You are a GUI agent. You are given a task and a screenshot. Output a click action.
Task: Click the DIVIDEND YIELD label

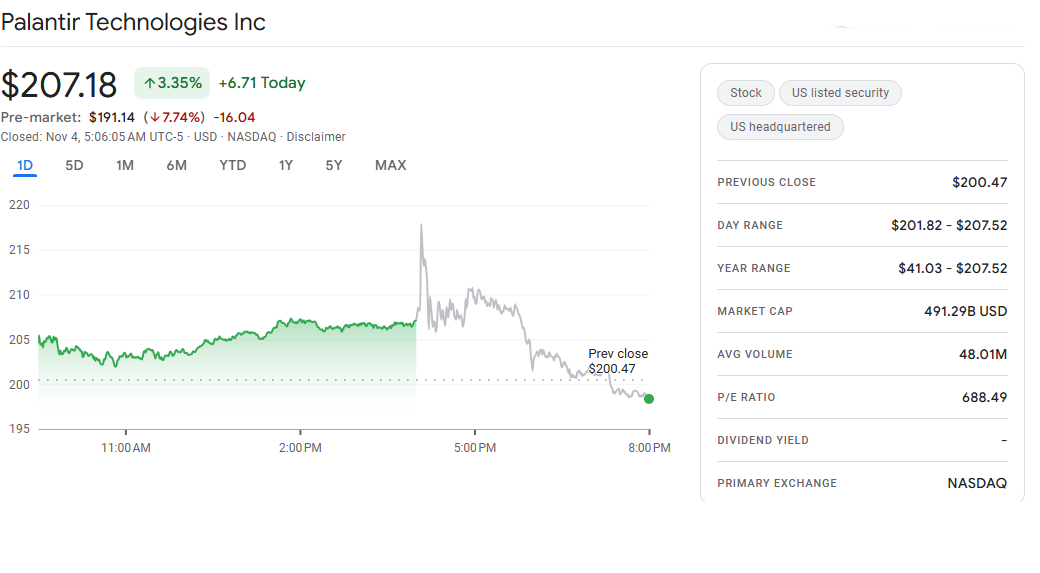(x=763, y=440)
